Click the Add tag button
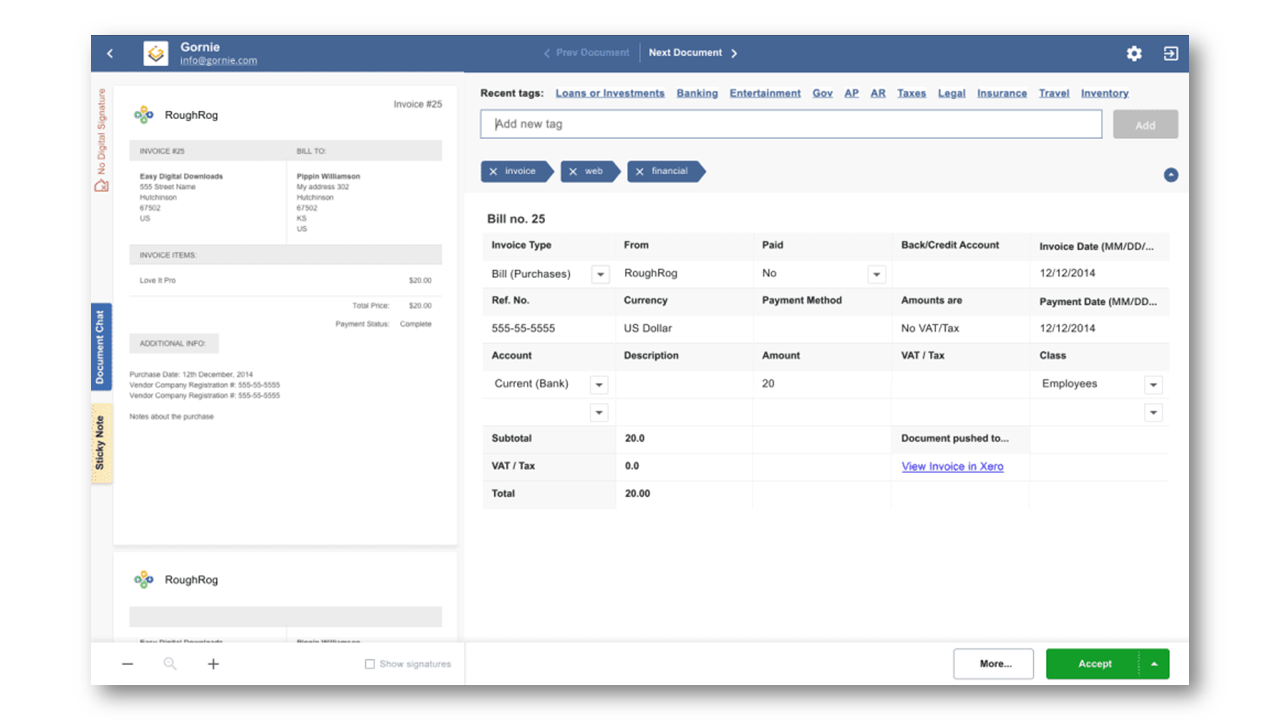The width and height of the screenshot is (1280, 720). 1145,124
